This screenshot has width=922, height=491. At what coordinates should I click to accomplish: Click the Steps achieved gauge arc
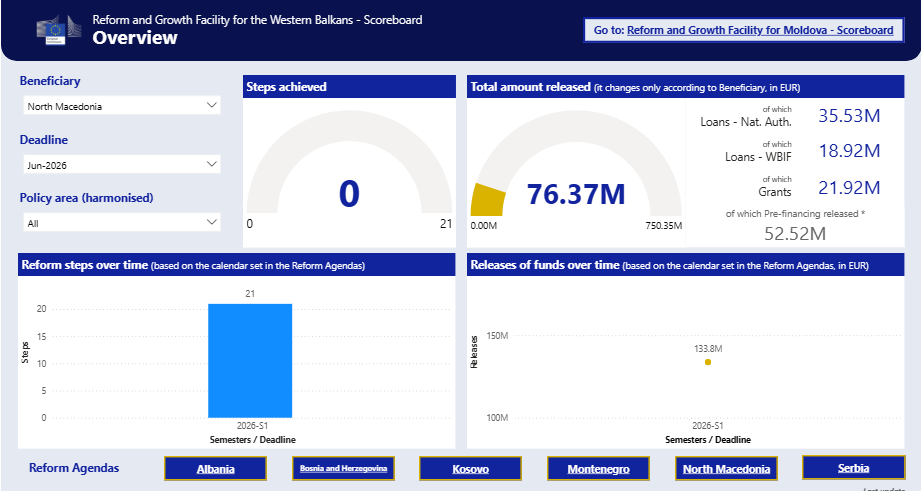[x=349, y=125]
